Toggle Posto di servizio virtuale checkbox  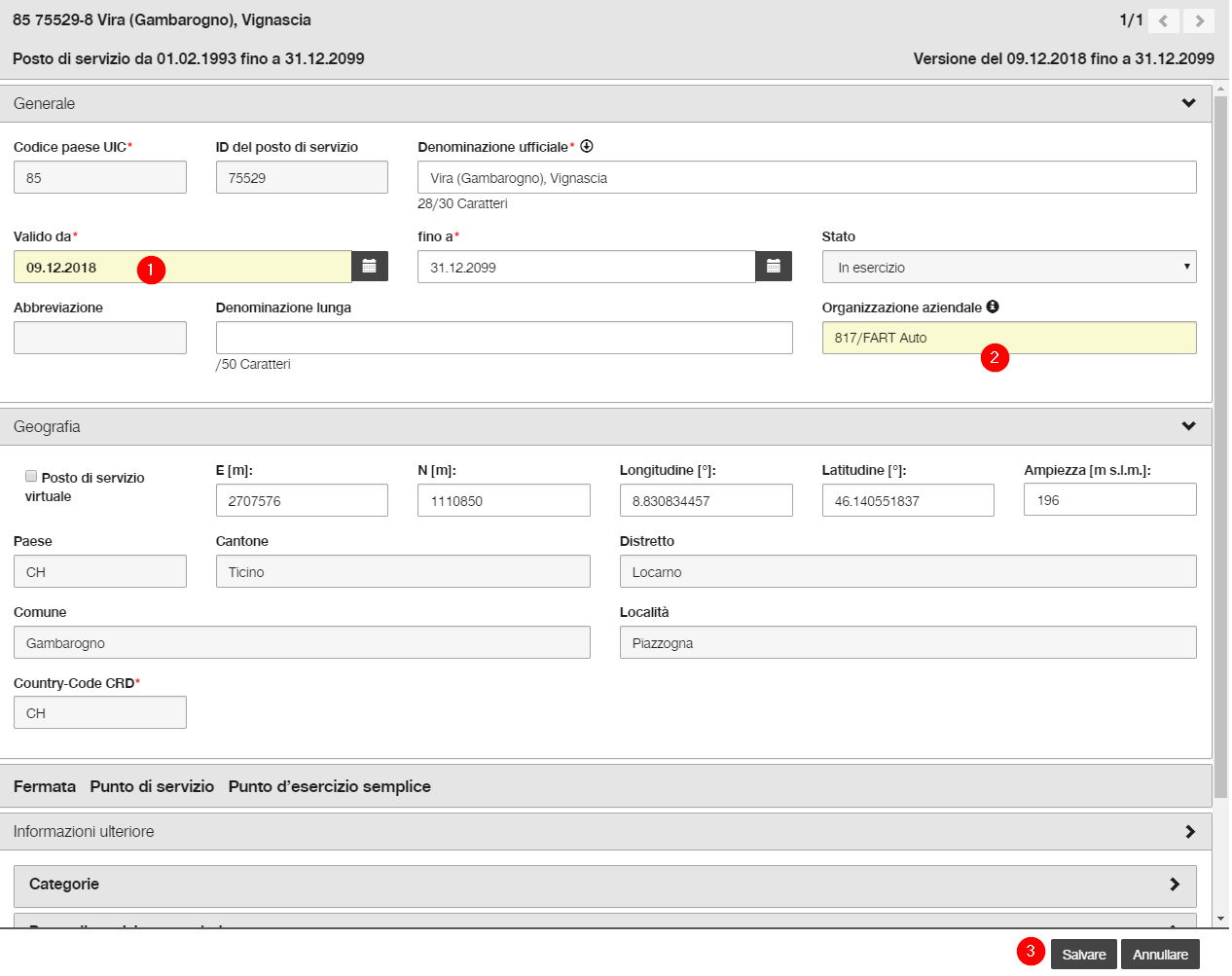pos(31,477)
